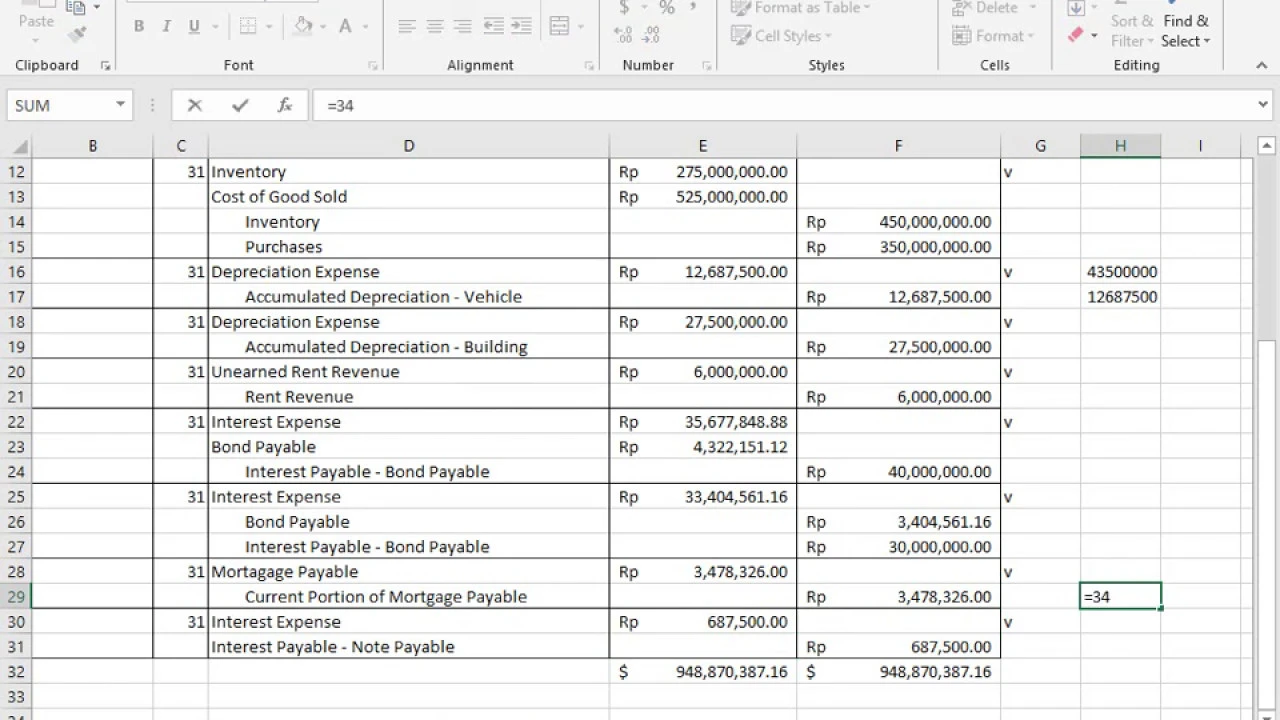Cancel formula entry with X
This screenshot has width=1280, height=720.
click(194, 105)
